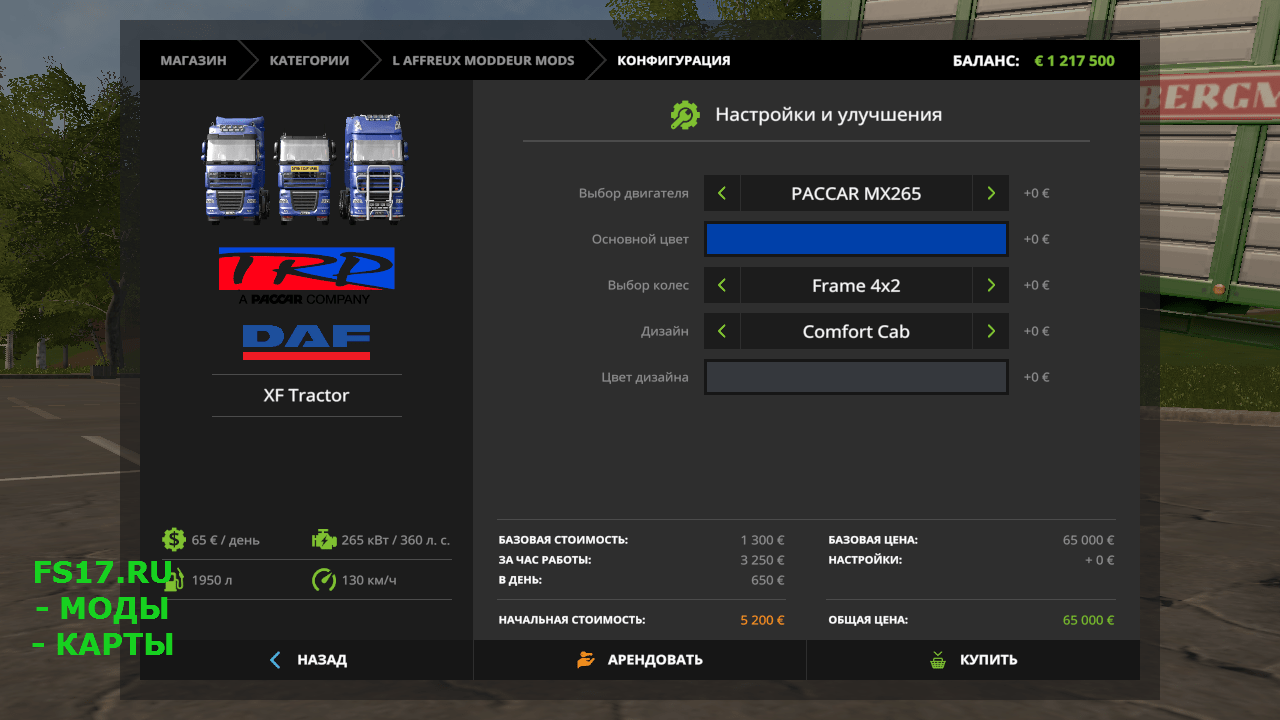This screenshot has width=1280, height=720.
Task: Click the green gear wrench settings icon
Action: point(685,115)
